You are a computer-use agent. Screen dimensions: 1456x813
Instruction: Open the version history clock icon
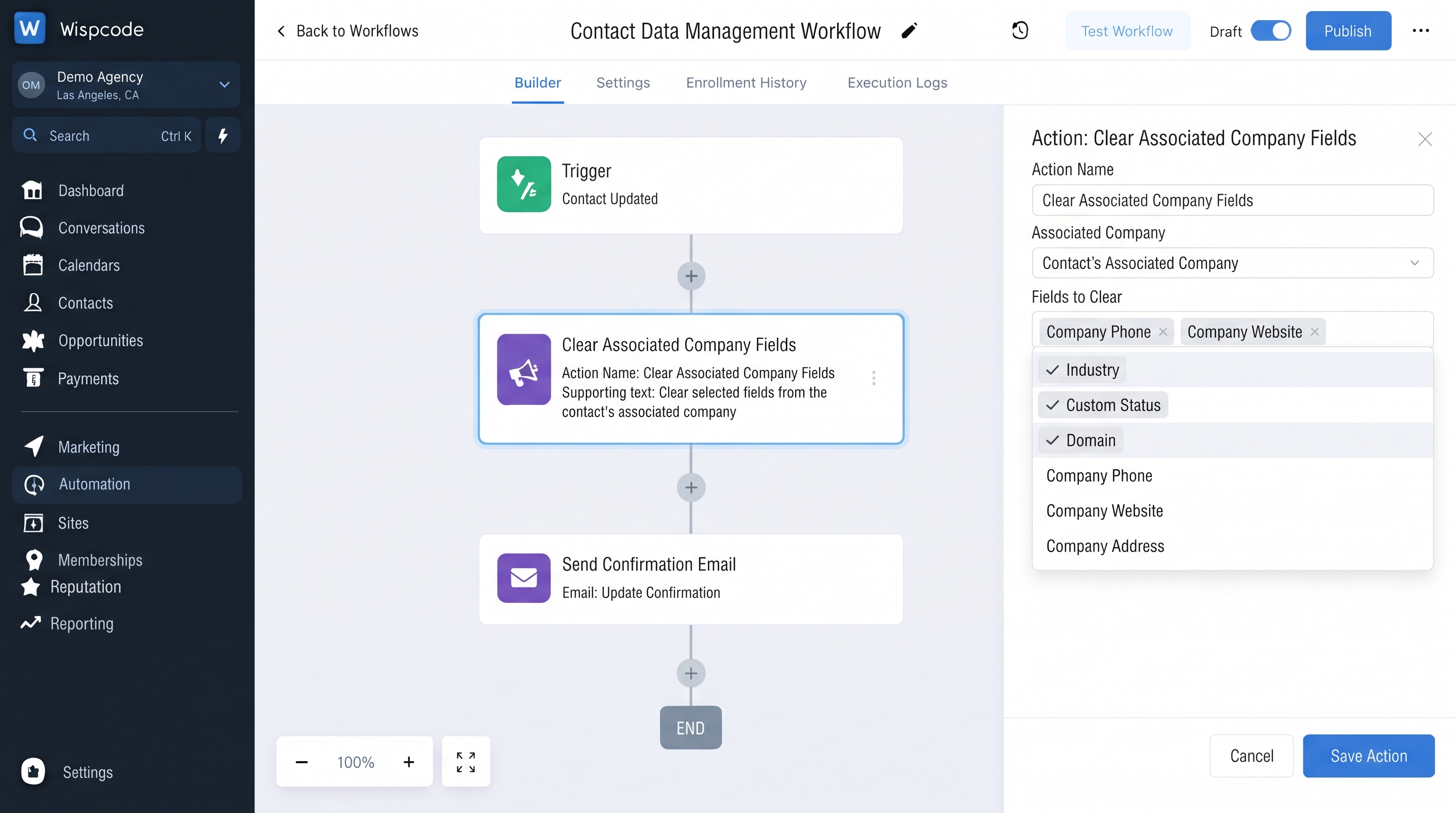click(x=1020, y=31)
